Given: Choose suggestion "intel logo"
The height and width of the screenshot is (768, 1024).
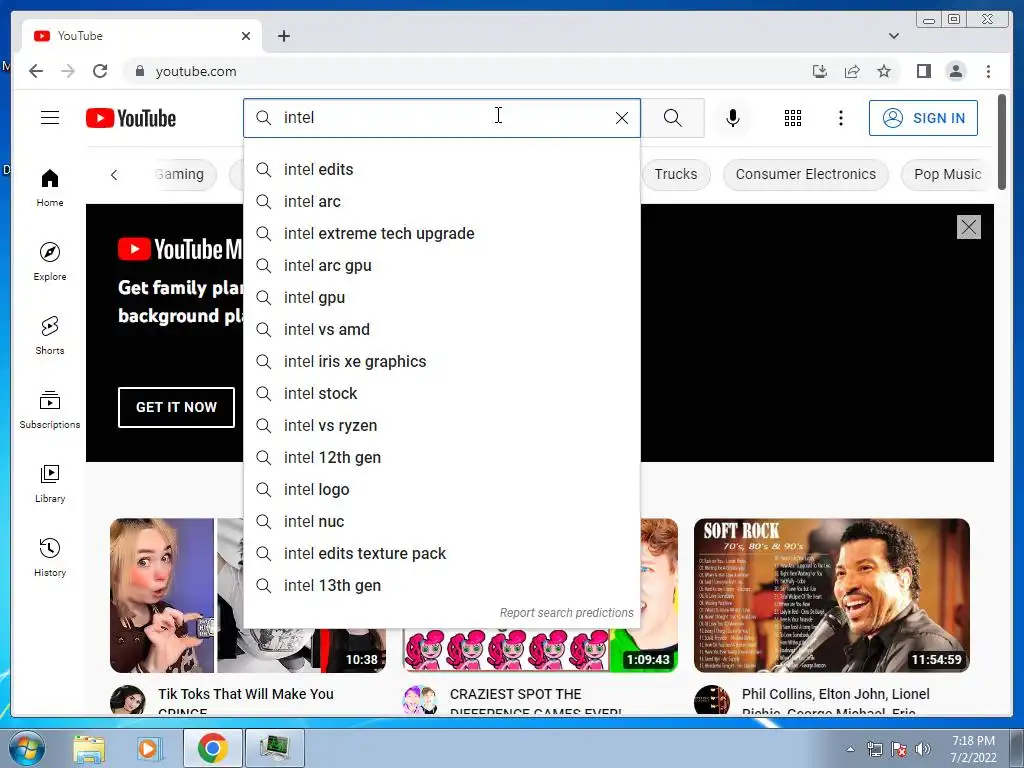Looking at the screenshot, I should pyautogui.click(x=441, y=490).
